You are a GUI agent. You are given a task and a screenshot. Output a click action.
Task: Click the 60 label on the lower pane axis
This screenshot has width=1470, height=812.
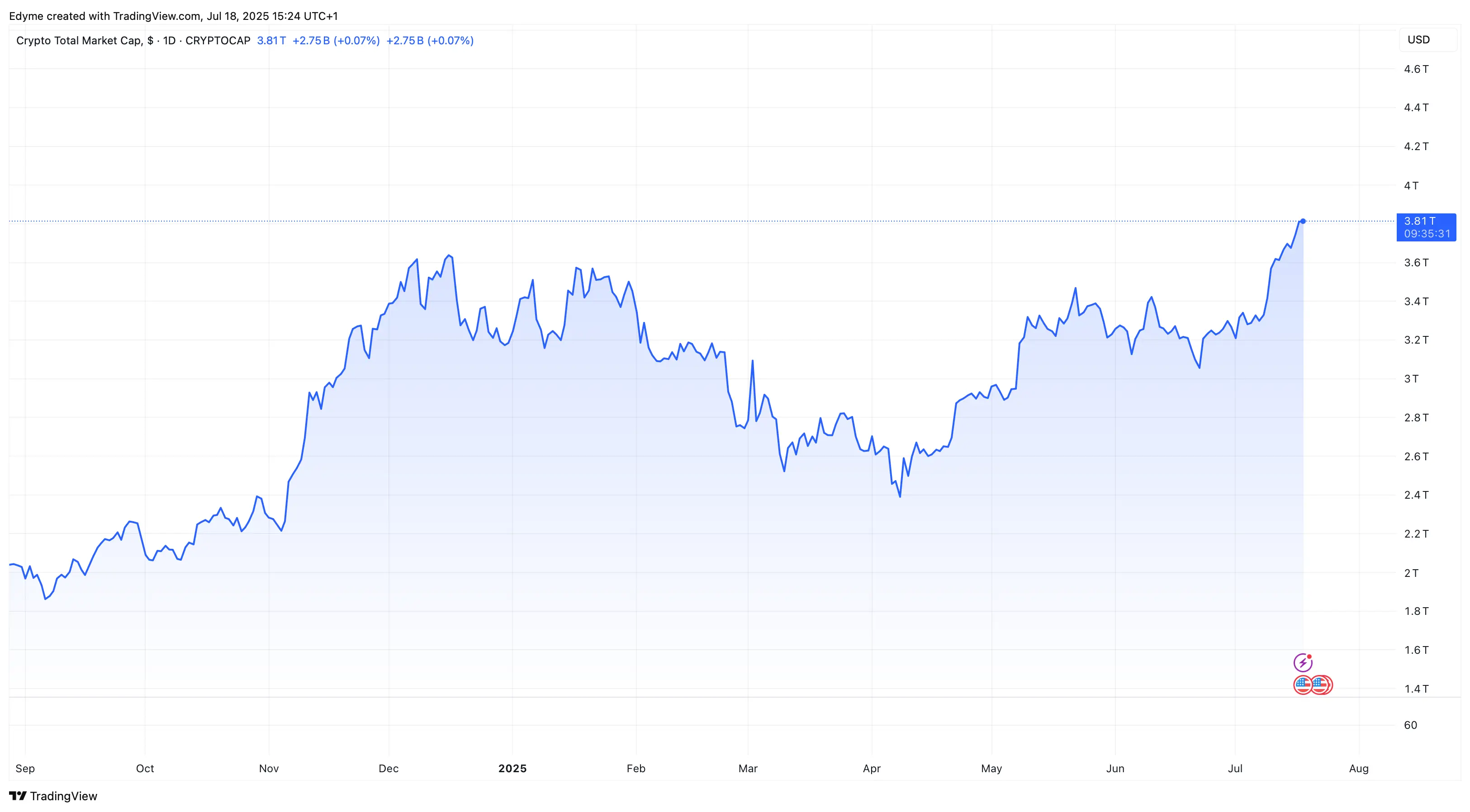click(x=1411, y=725)
